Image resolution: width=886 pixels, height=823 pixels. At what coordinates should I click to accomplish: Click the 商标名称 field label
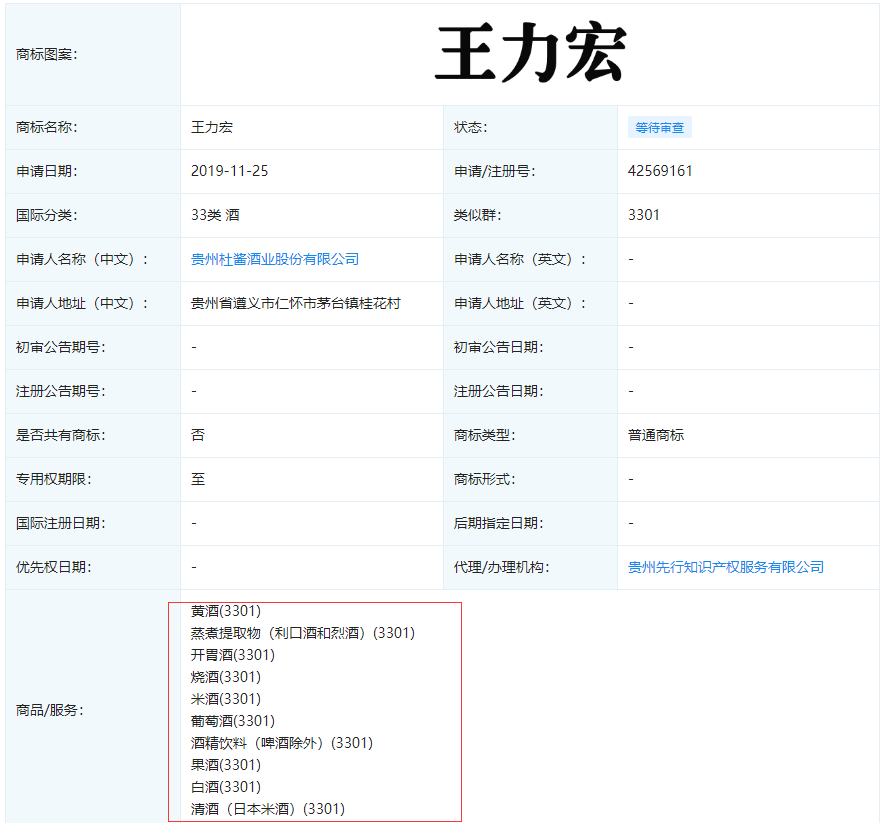[47, 127]
